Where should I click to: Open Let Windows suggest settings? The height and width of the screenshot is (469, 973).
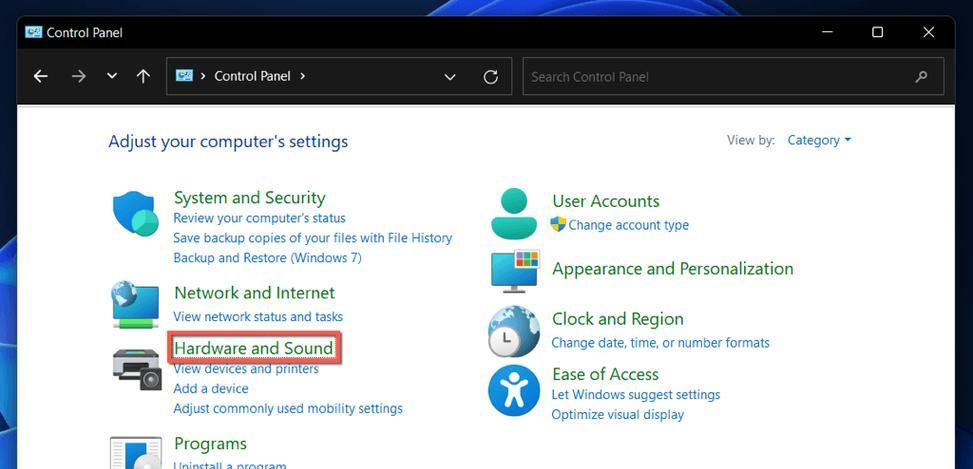(636, 395)
